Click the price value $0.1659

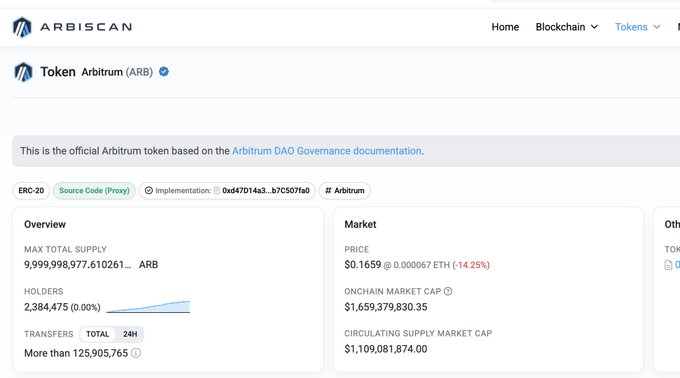pyautogui.click(x=363, y=264)
